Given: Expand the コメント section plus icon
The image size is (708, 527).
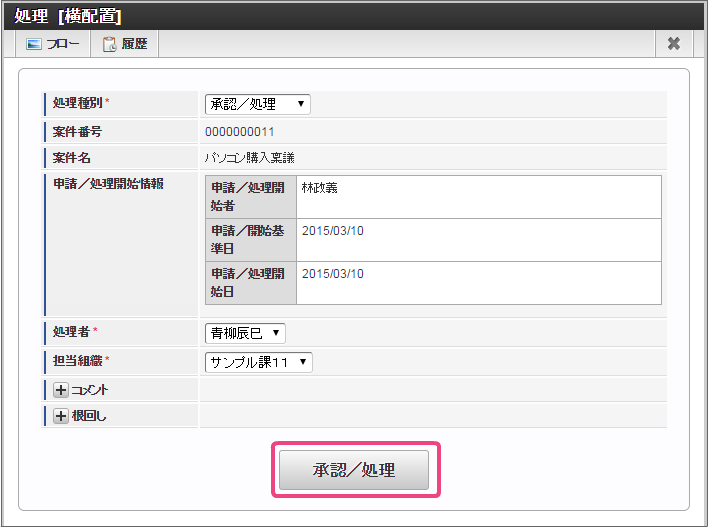Looking at the screenshot, I should point(61,390).
